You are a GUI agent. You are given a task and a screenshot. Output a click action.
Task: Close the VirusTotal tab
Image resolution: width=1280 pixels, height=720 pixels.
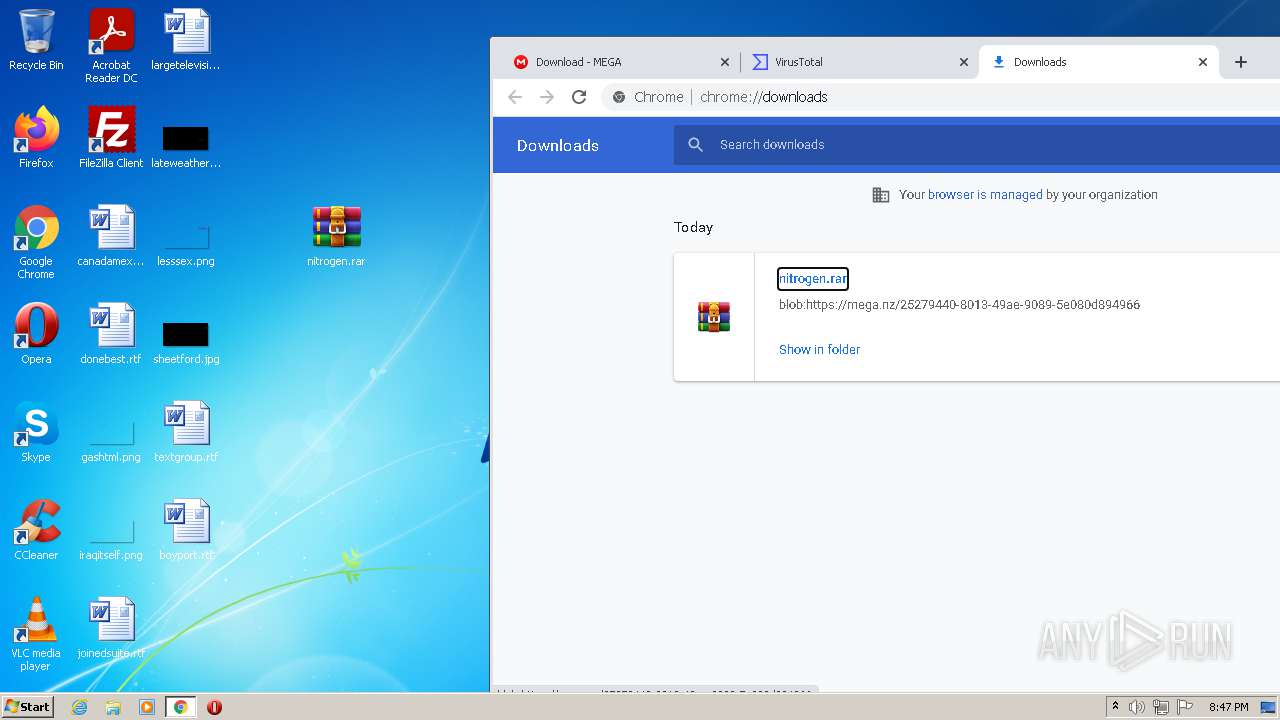(964, 62)
